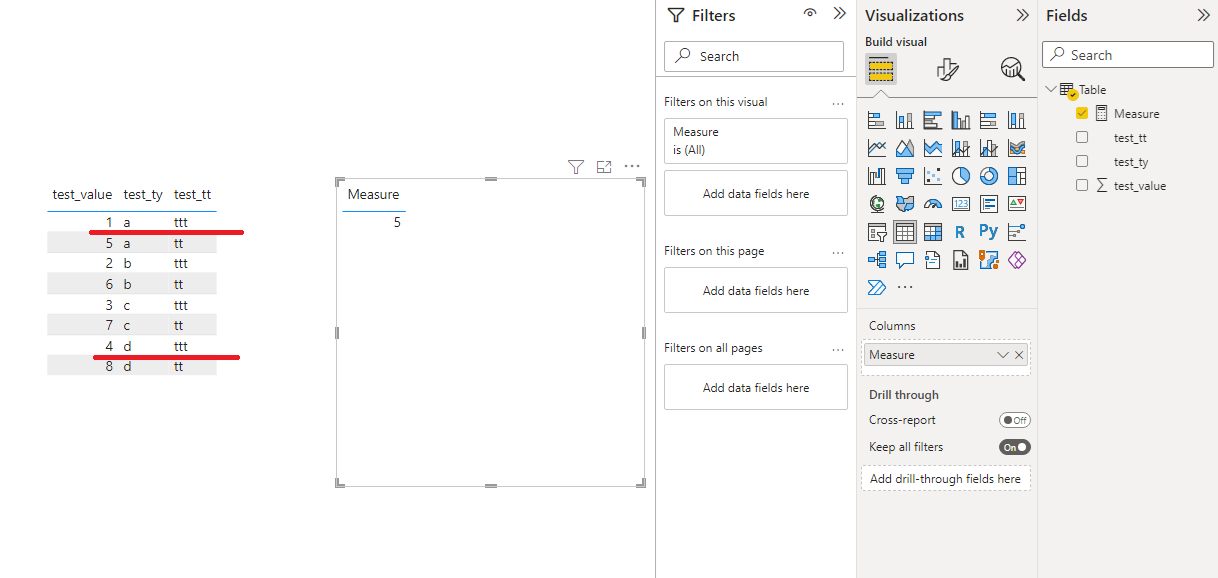
Task: Insert a scatter chart visual
Action: point(933,176)
